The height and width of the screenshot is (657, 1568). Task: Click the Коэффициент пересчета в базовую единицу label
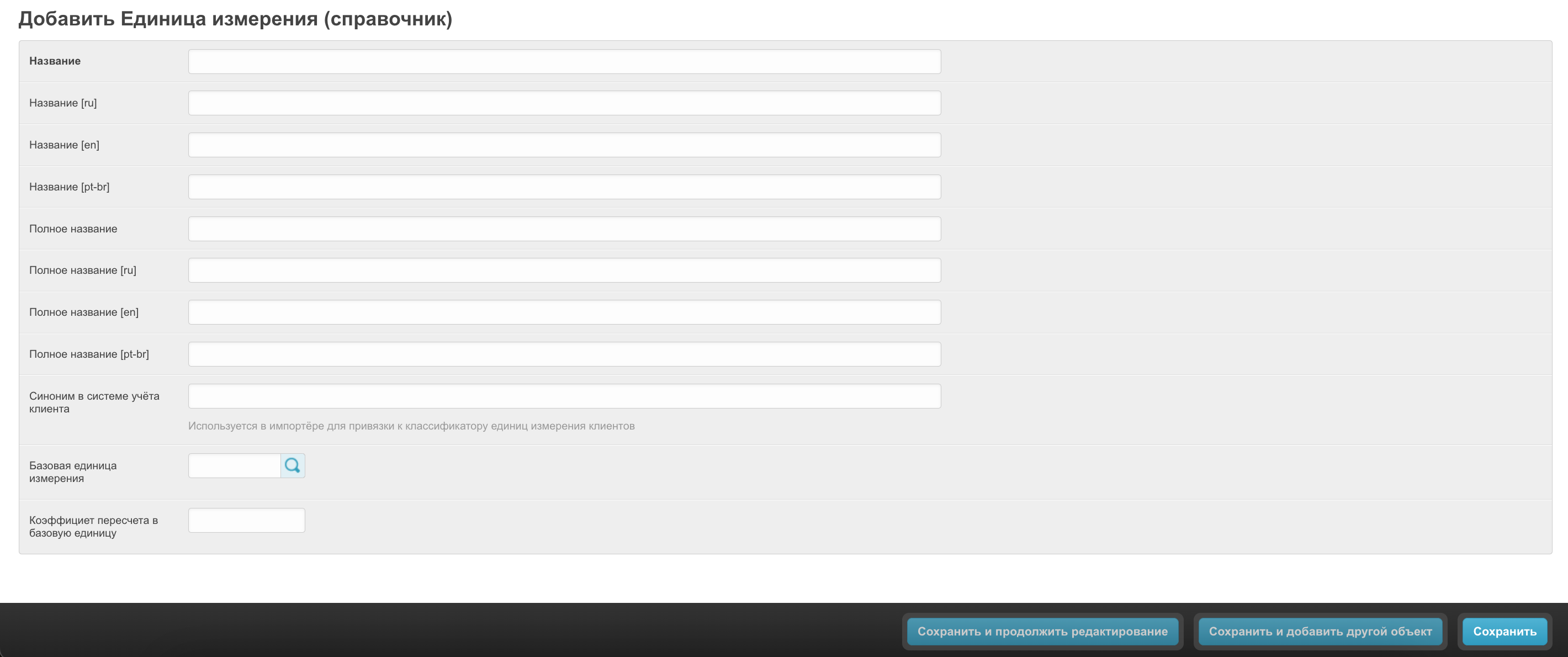pyautogui.click(x=93, y=527)
